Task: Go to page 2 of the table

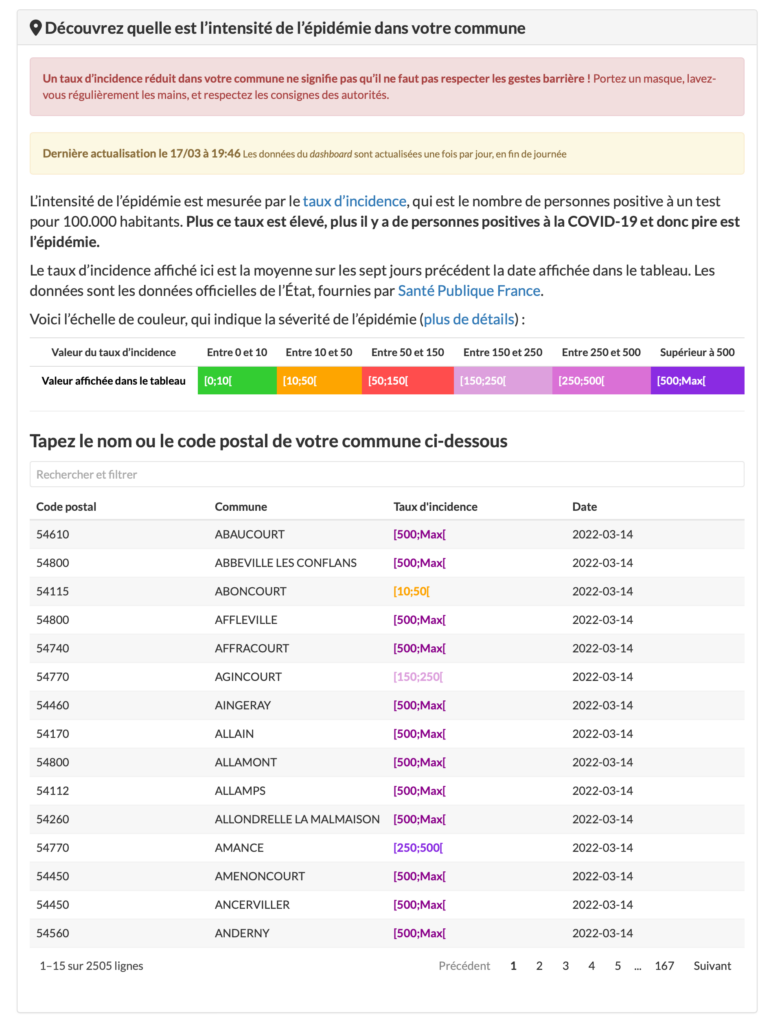Action: [x=539, y=966]
